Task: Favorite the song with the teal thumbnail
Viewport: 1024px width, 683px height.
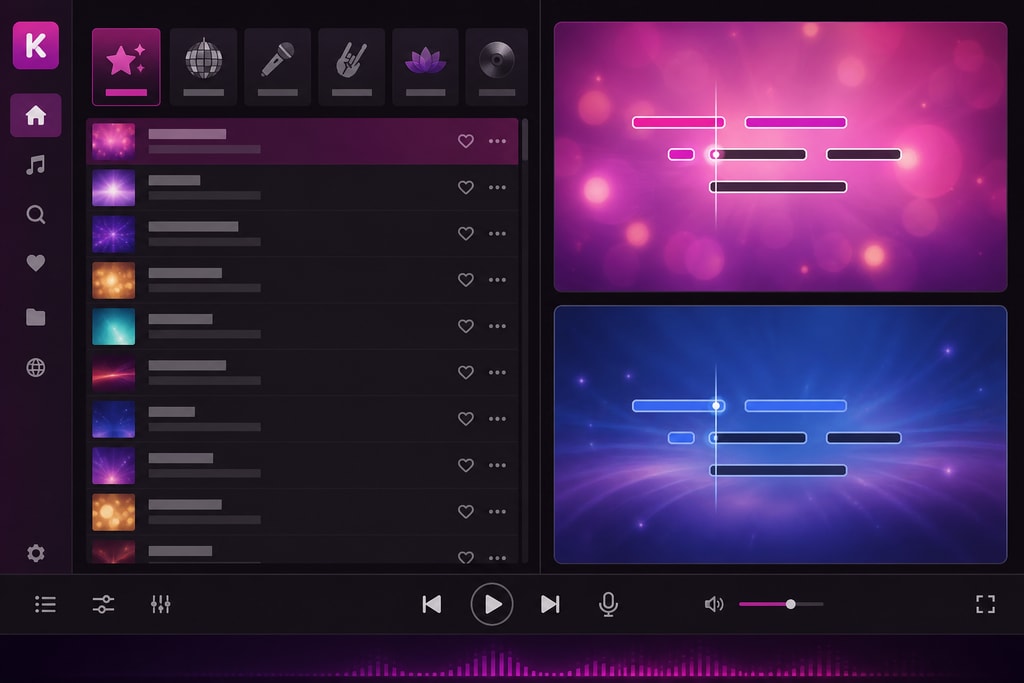Action: coord(466,326)
